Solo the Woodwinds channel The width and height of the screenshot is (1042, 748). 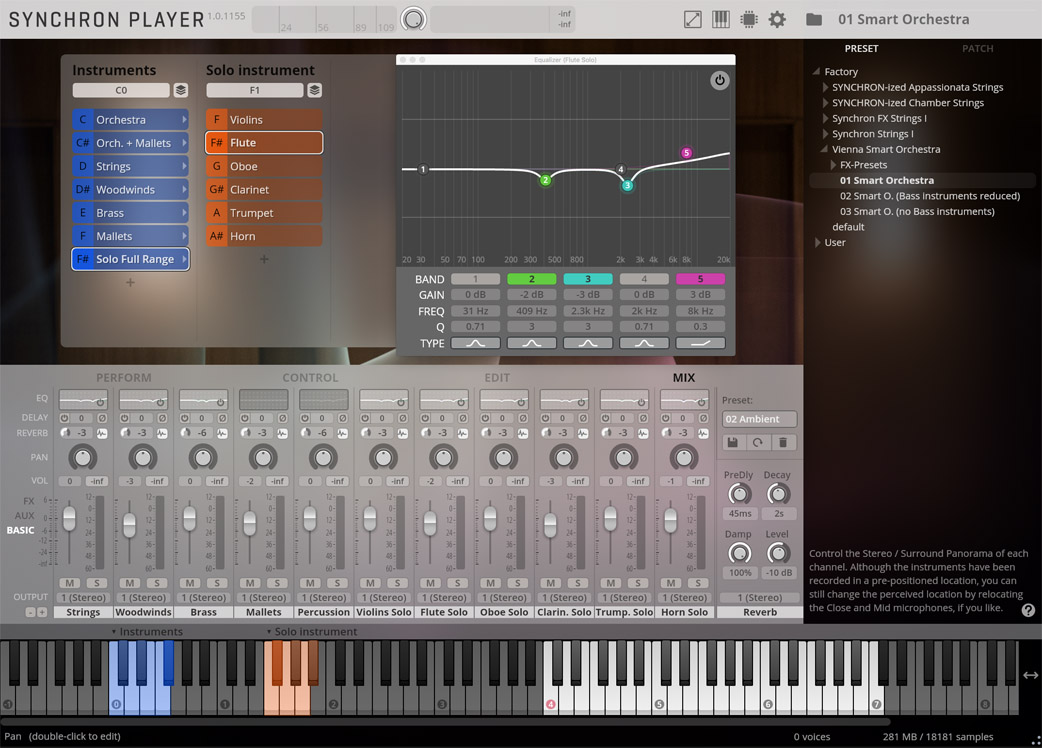coord(157,583)
